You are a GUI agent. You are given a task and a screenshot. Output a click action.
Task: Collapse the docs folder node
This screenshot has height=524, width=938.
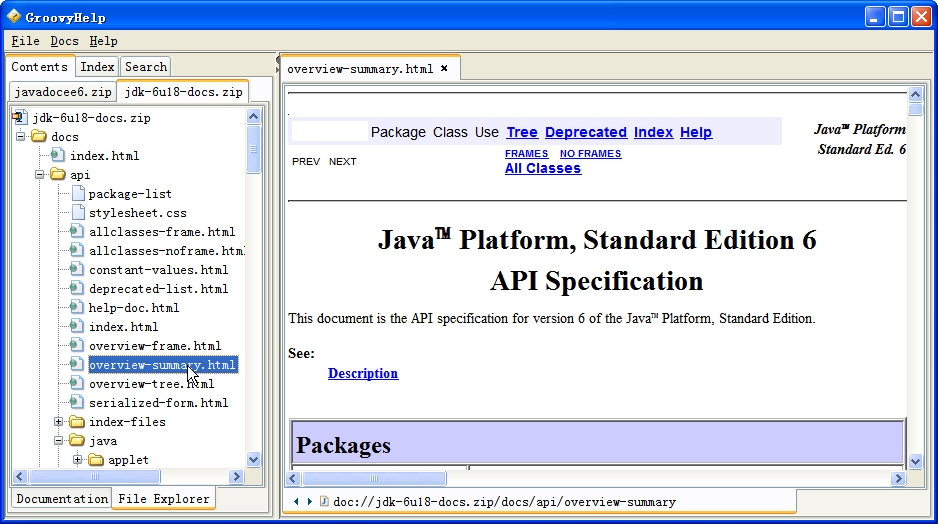click(x=20, y=136)
